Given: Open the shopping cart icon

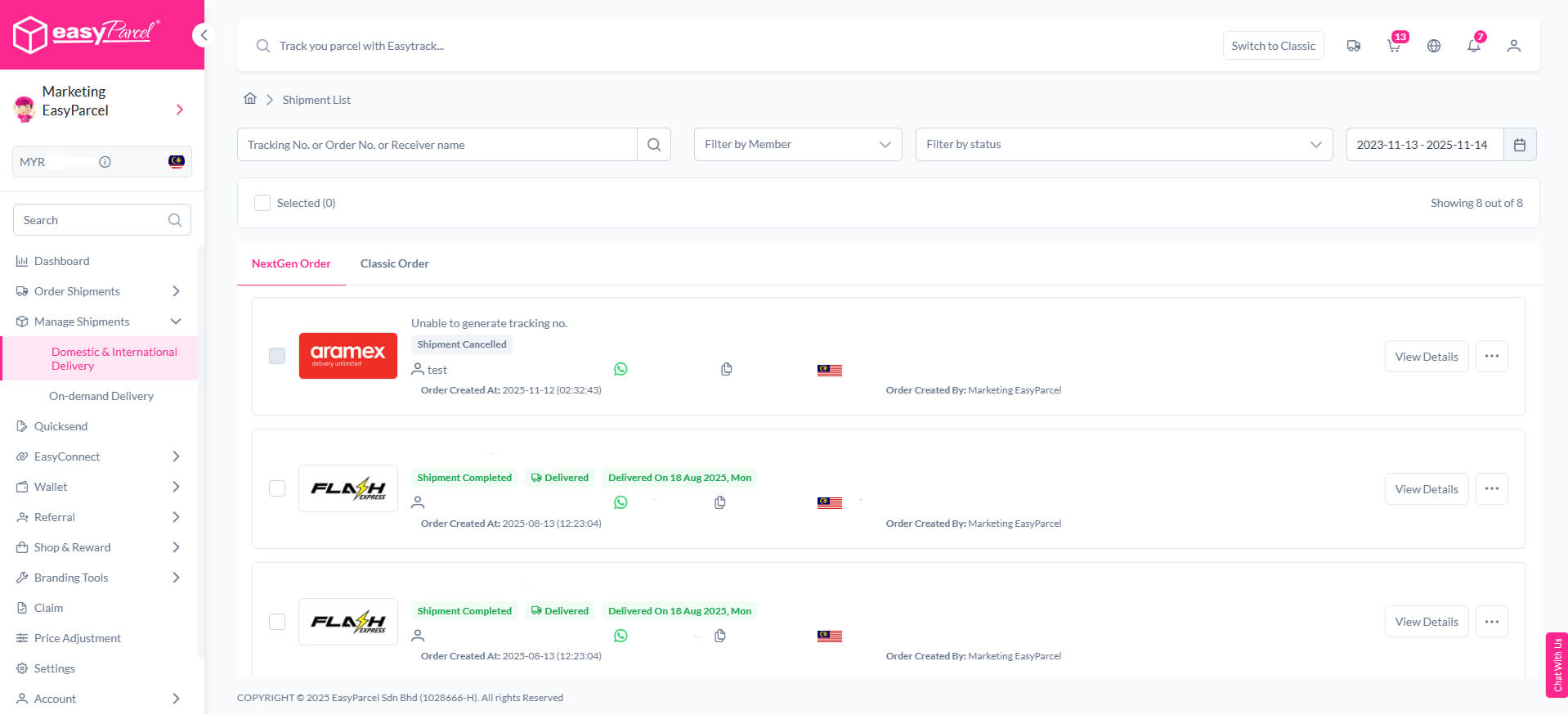Looking at the screenshot, I should pyautogui.click(x=1394, y=46).
